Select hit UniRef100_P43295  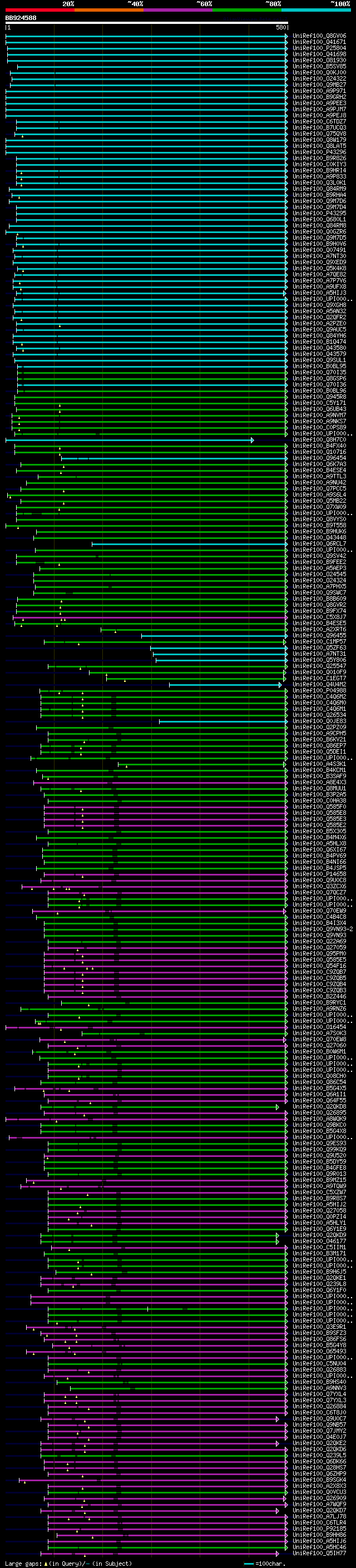(319, 213)
